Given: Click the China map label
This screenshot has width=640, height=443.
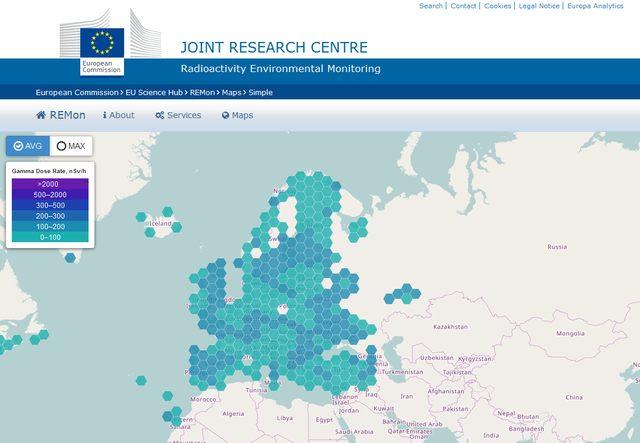Looking at the screenshot, I should (x=574, y=397).
